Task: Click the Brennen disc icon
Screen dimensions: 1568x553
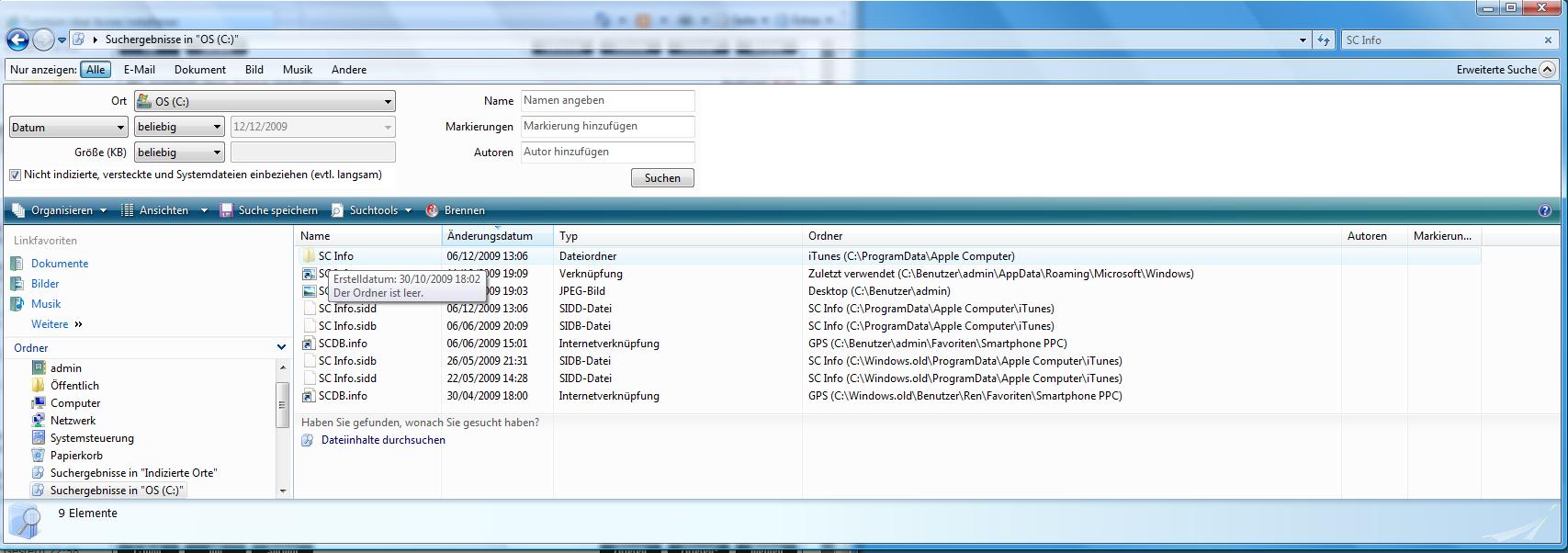Action: point(433,210)
